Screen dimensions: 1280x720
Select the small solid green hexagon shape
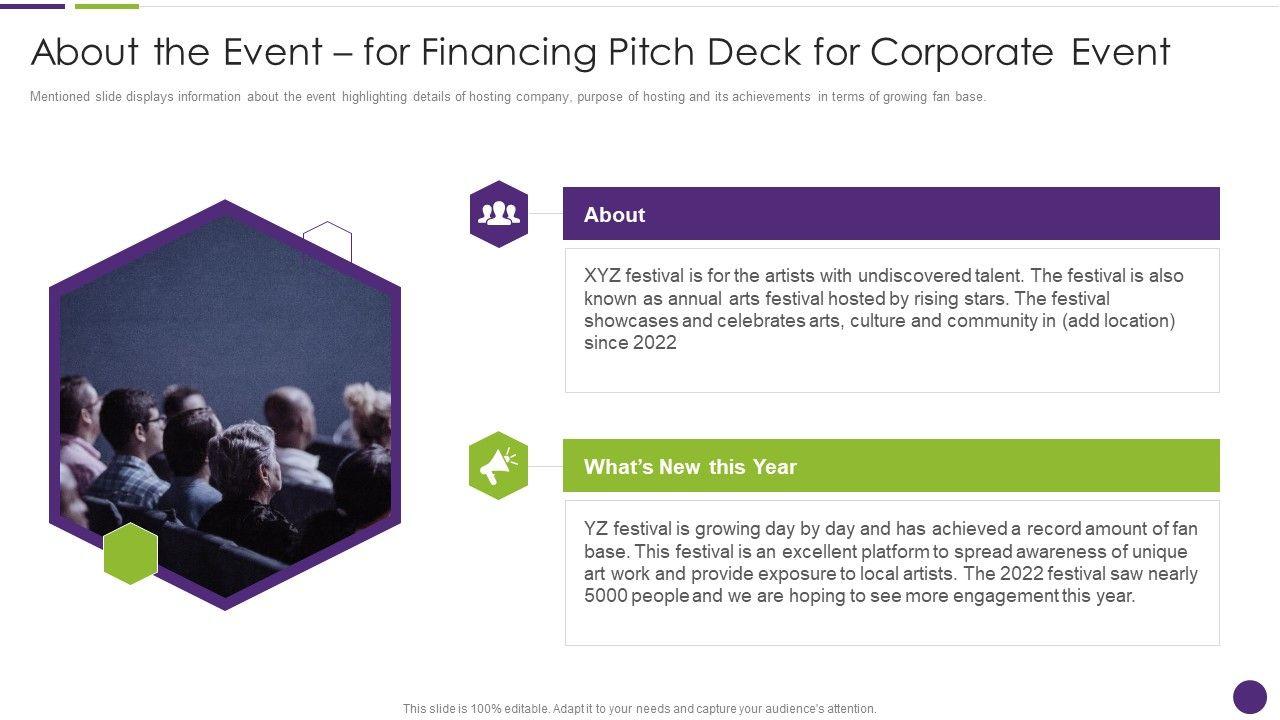pos(130,553)
